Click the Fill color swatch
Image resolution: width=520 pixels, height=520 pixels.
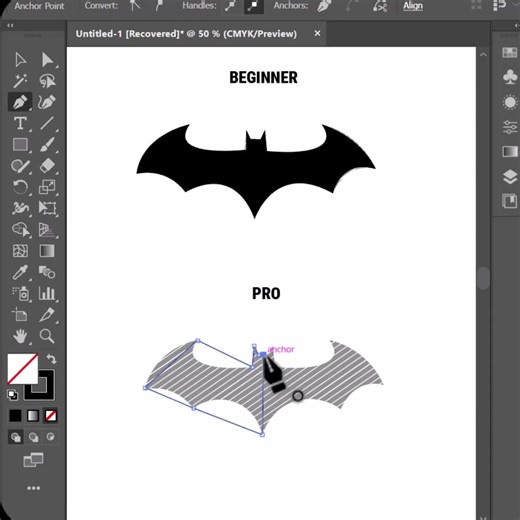[x=22, y=369]
